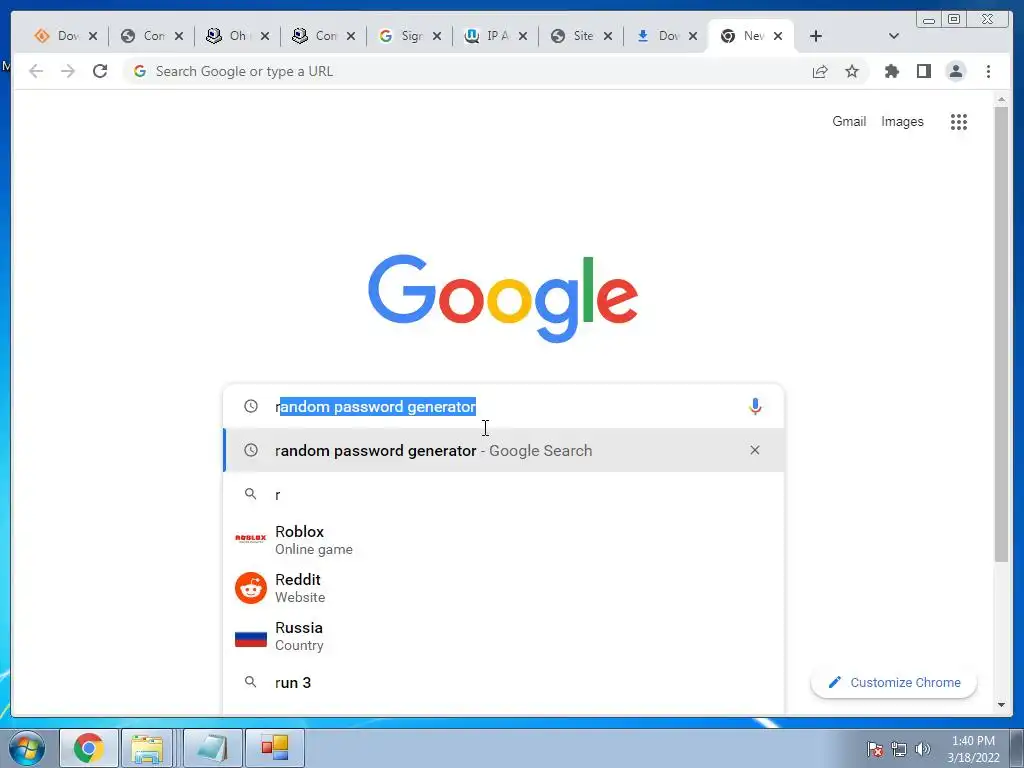Screen dimensions: 1024x768
Task: Switch to the Dow tab with download icon
Action: click(665, 36)
